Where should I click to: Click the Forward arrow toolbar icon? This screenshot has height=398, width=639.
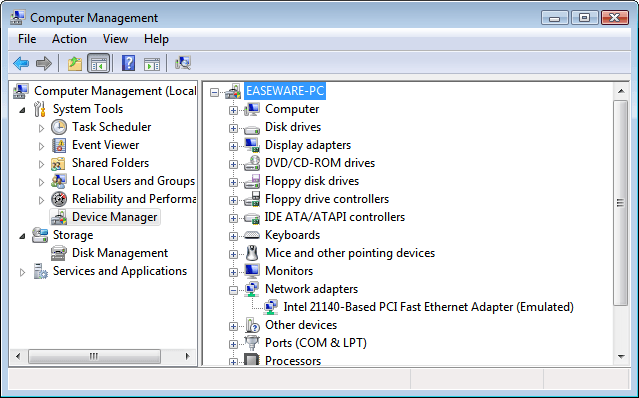[x=44, y=63]
